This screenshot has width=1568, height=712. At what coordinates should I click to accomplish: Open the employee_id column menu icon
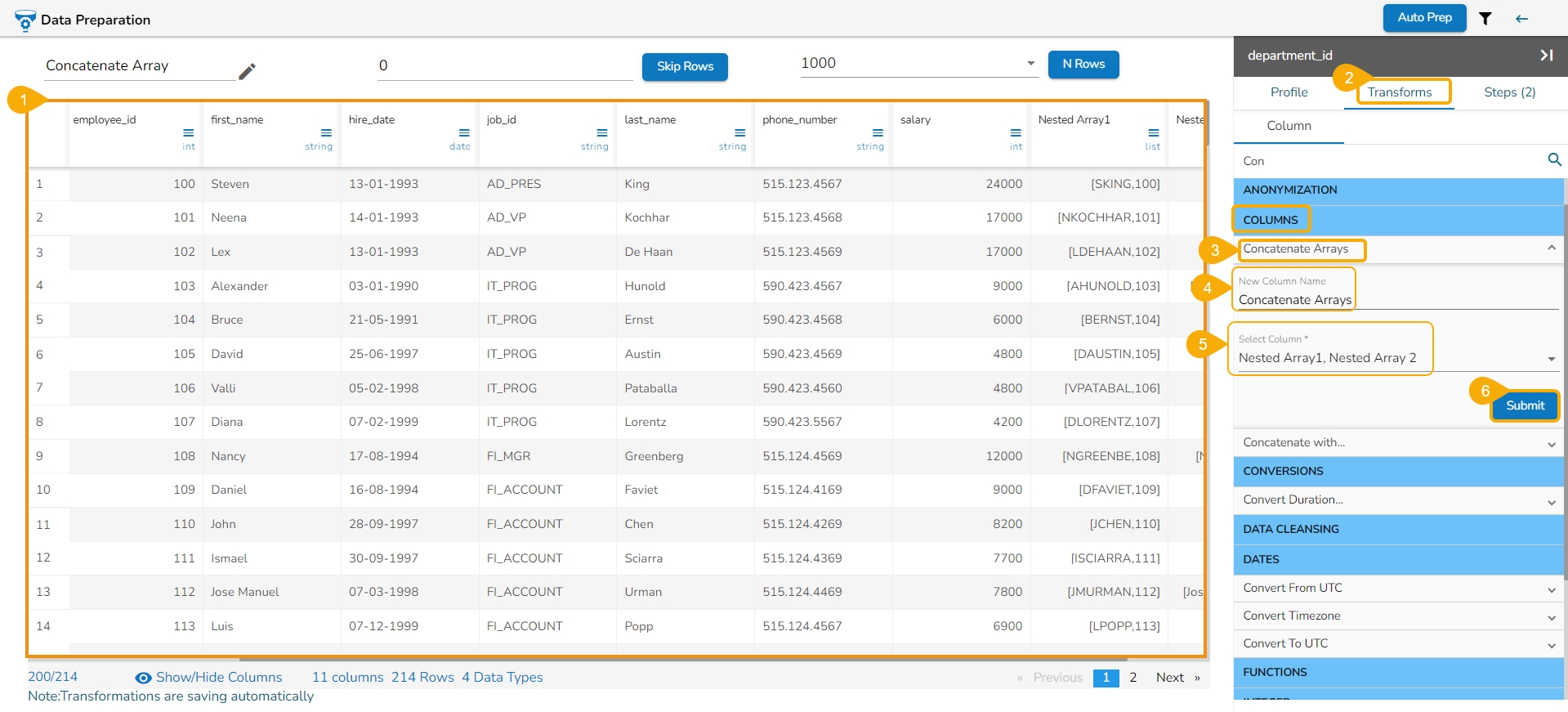(x=189, y=132)
